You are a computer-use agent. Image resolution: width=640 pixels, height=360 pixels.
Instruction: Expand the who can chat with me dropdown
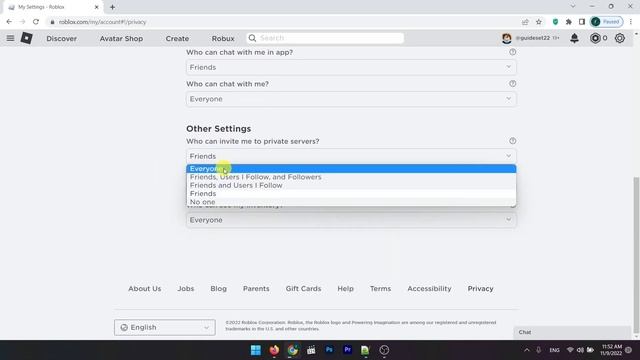pos(351,99)
